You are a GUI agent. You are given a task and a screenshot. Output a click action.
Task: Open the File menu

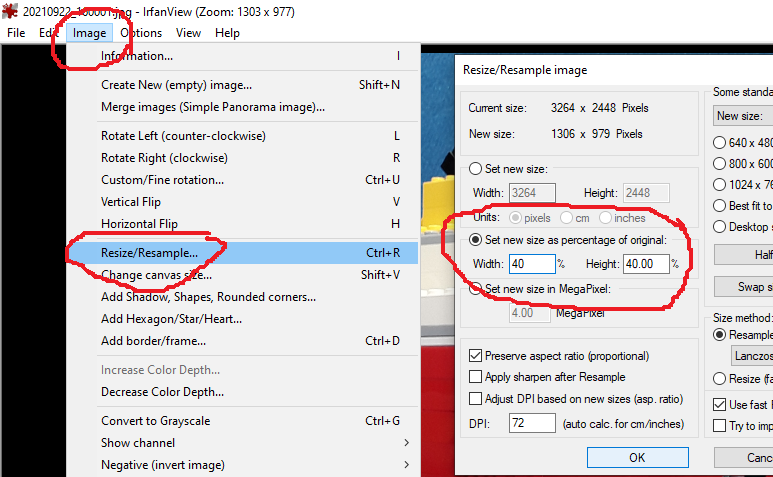[16, 33]
